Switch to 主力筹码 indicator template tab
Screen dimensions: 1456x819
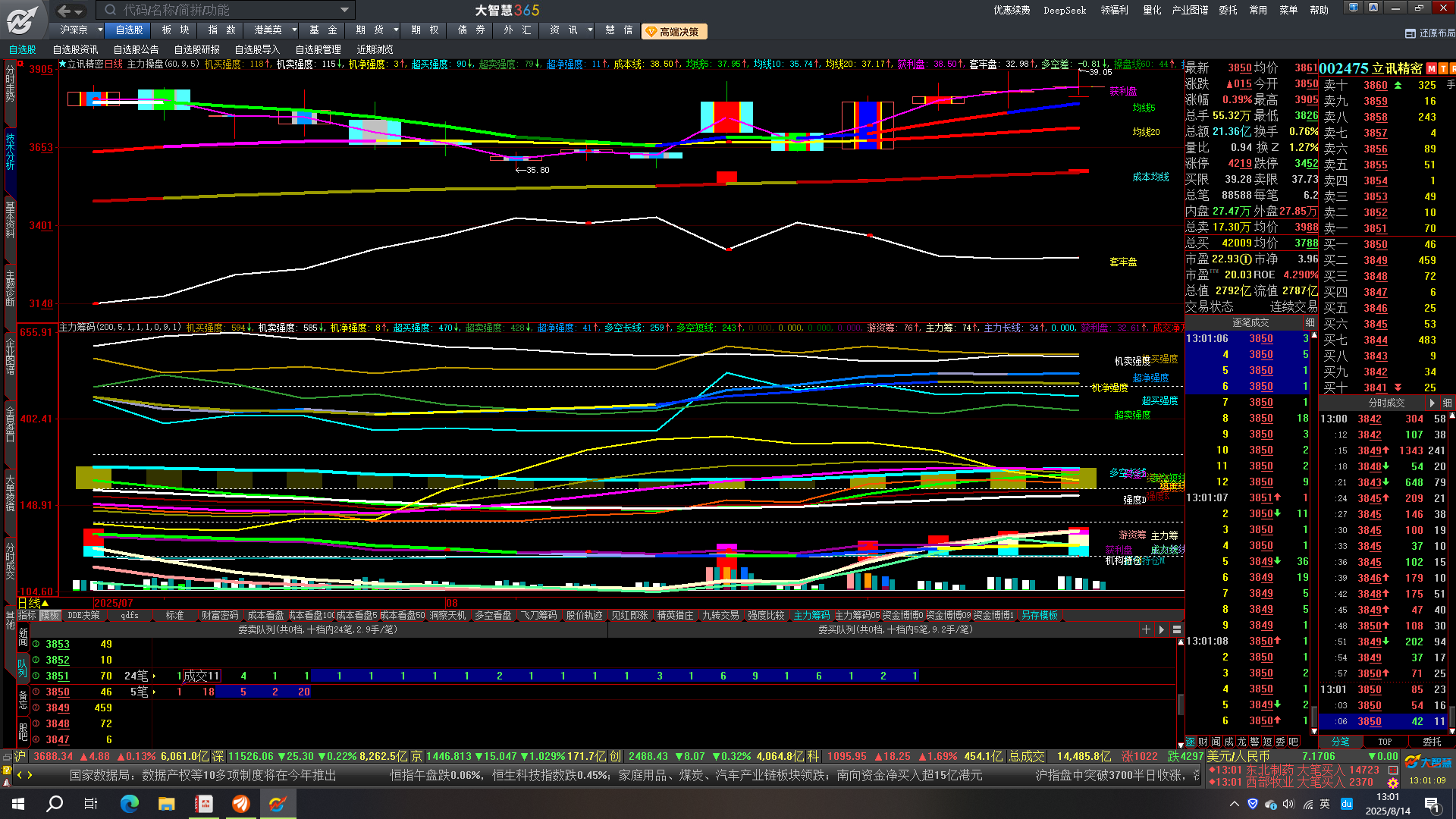point(811,616)
